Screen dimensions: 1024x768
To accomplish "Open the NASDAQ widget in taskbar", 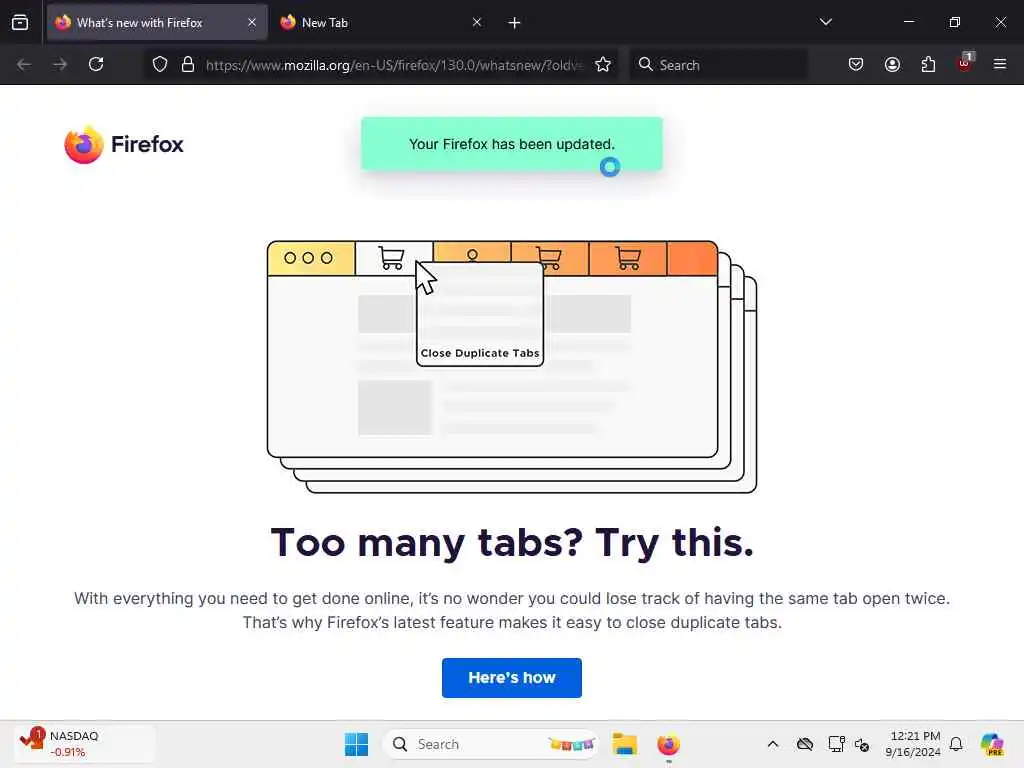I will pyautogui.click(x=84, y=744).
